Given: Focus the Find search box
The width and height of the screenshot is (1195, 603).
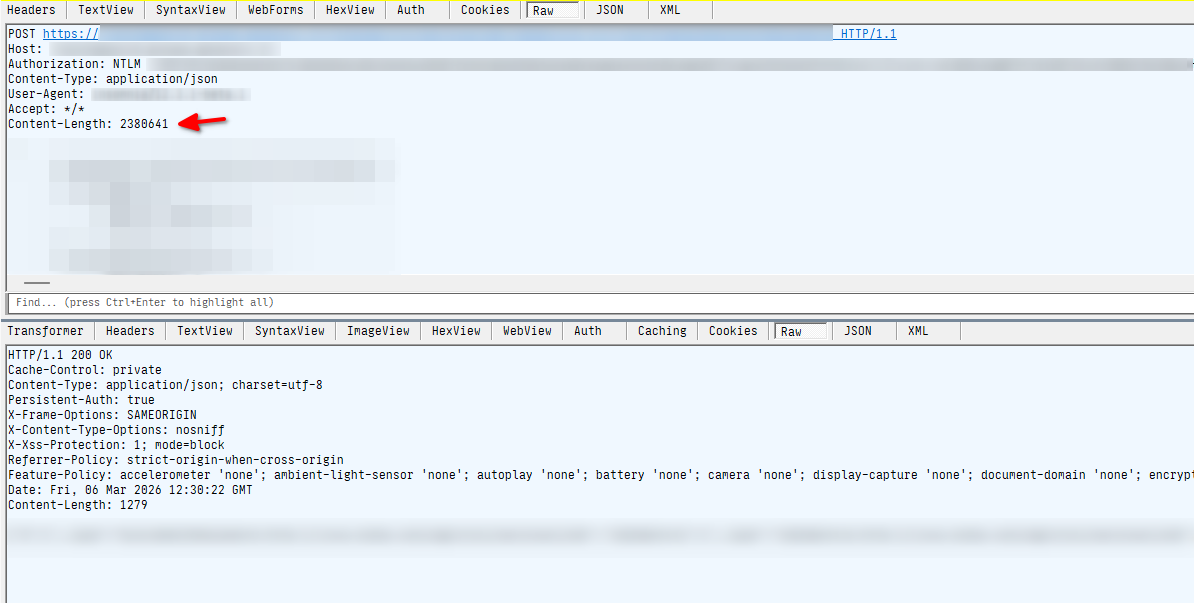Looking at the screenshot, I should click(x=600, y=302).
